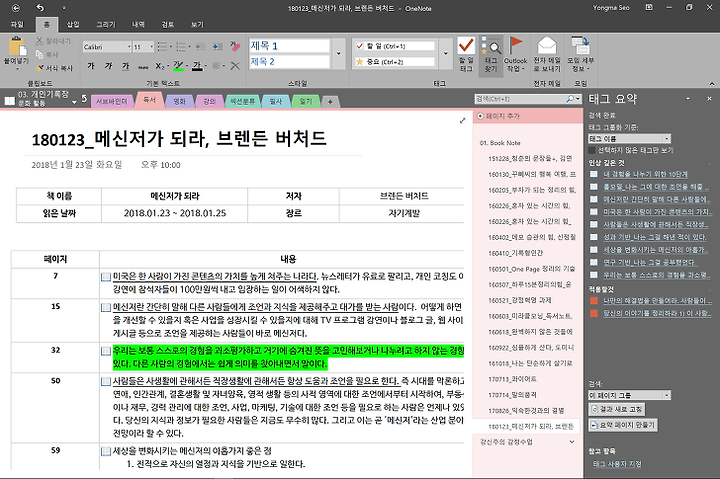Click the search magnifier in search box
The image size is (720, 479).
point(570,99)
